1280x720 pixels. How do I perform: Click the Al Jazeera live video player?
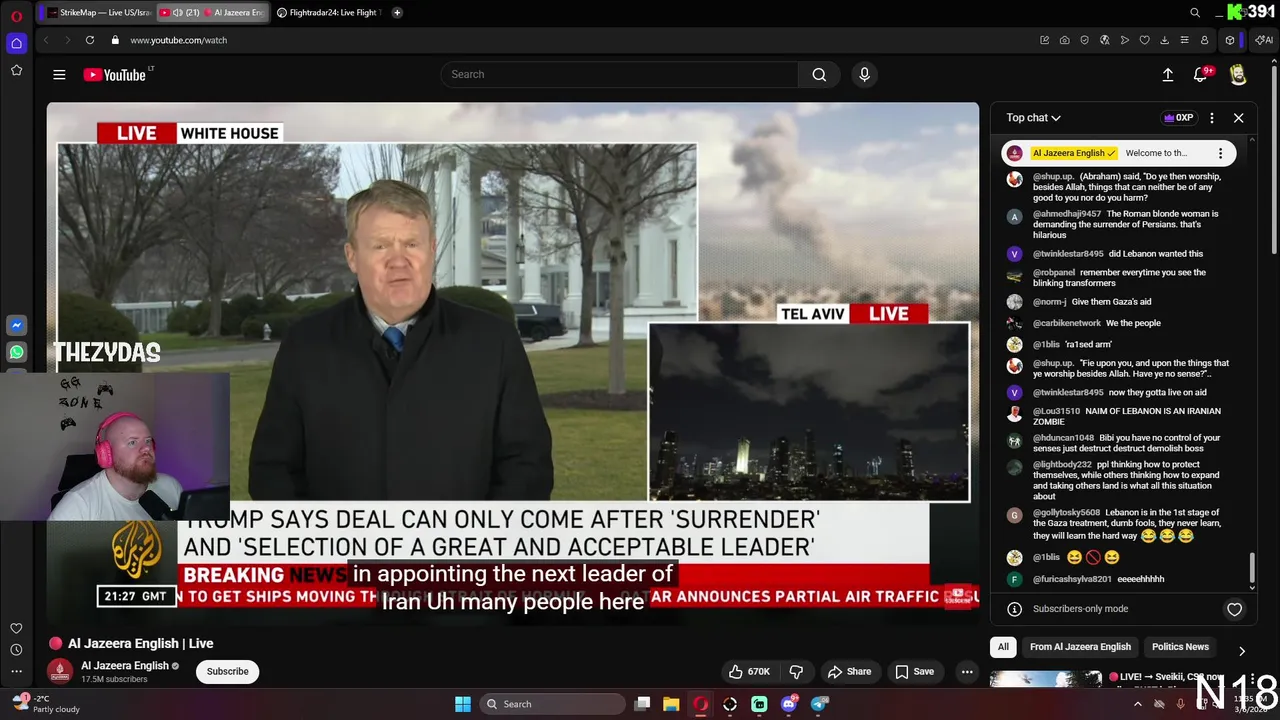[x=513, y=363]
